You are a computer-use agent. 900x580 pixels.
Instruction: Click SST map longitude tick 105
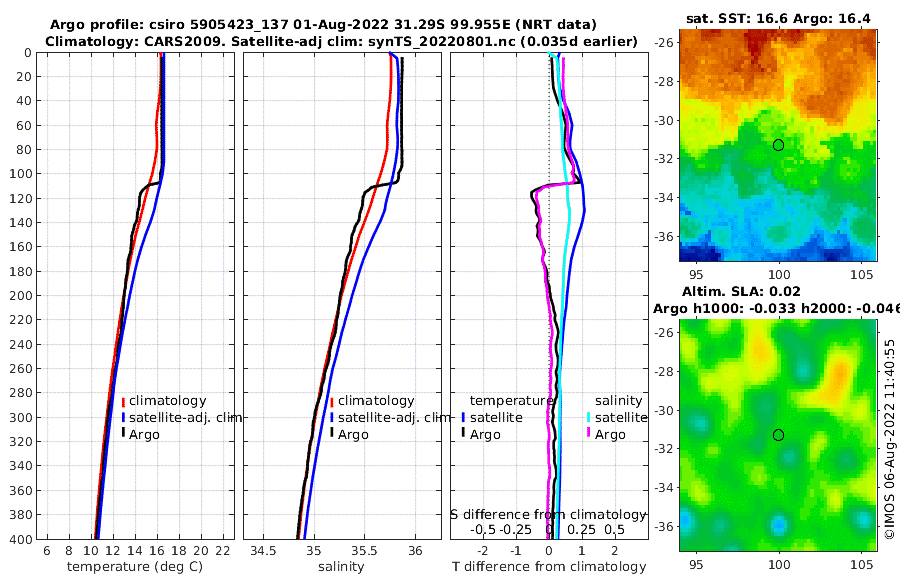[862, 274]
